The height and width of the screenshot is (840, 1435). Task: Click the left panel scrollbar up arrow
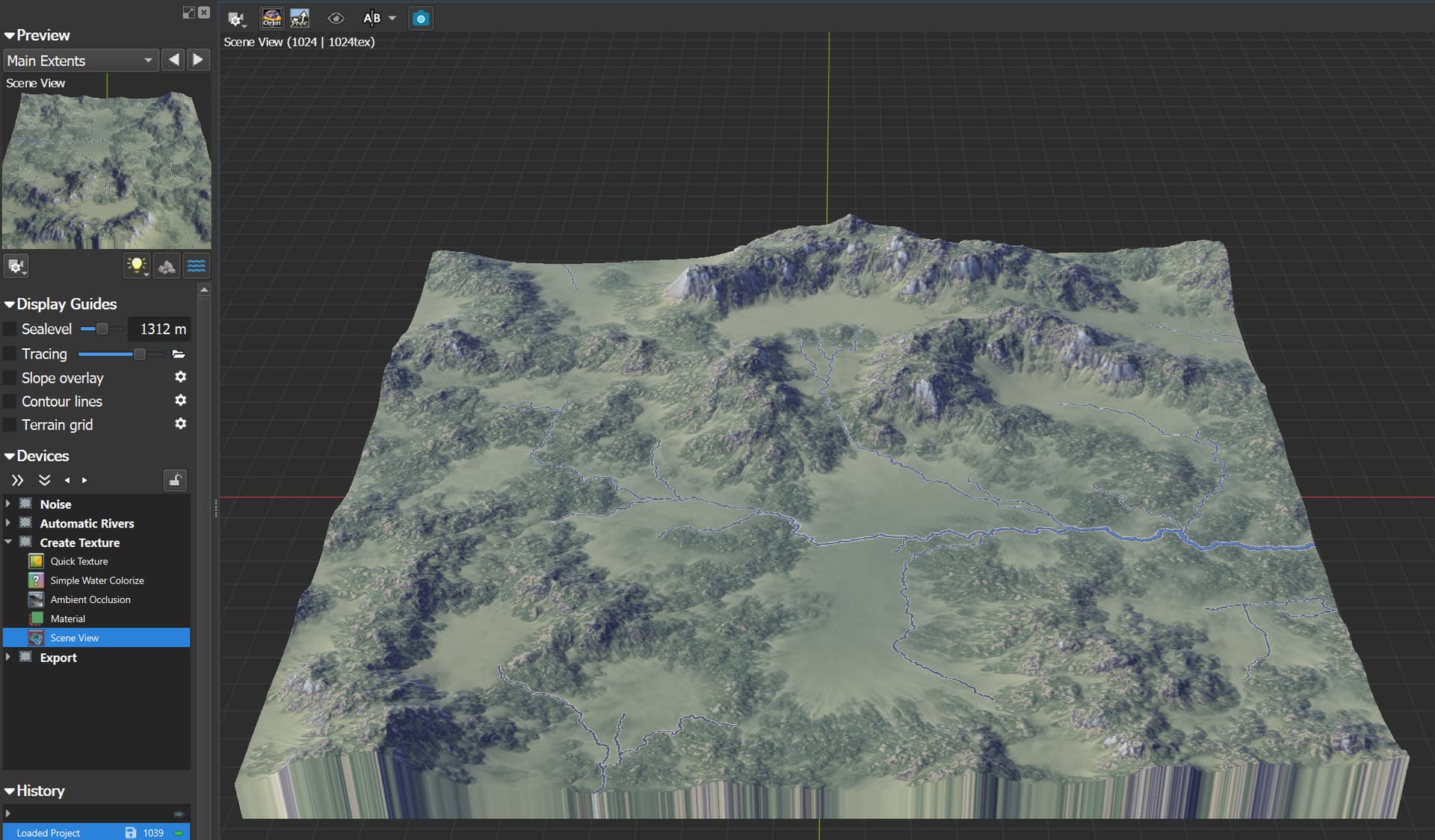pos(204,289)
